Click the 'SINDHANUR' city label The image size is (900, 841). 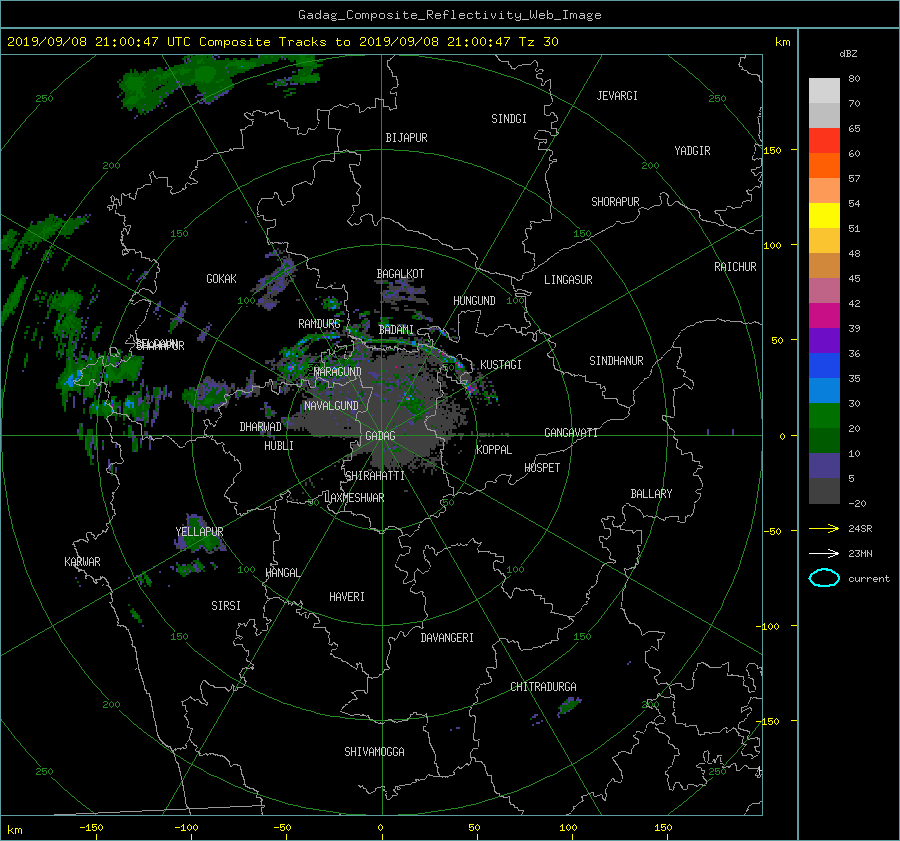[616, 361]
